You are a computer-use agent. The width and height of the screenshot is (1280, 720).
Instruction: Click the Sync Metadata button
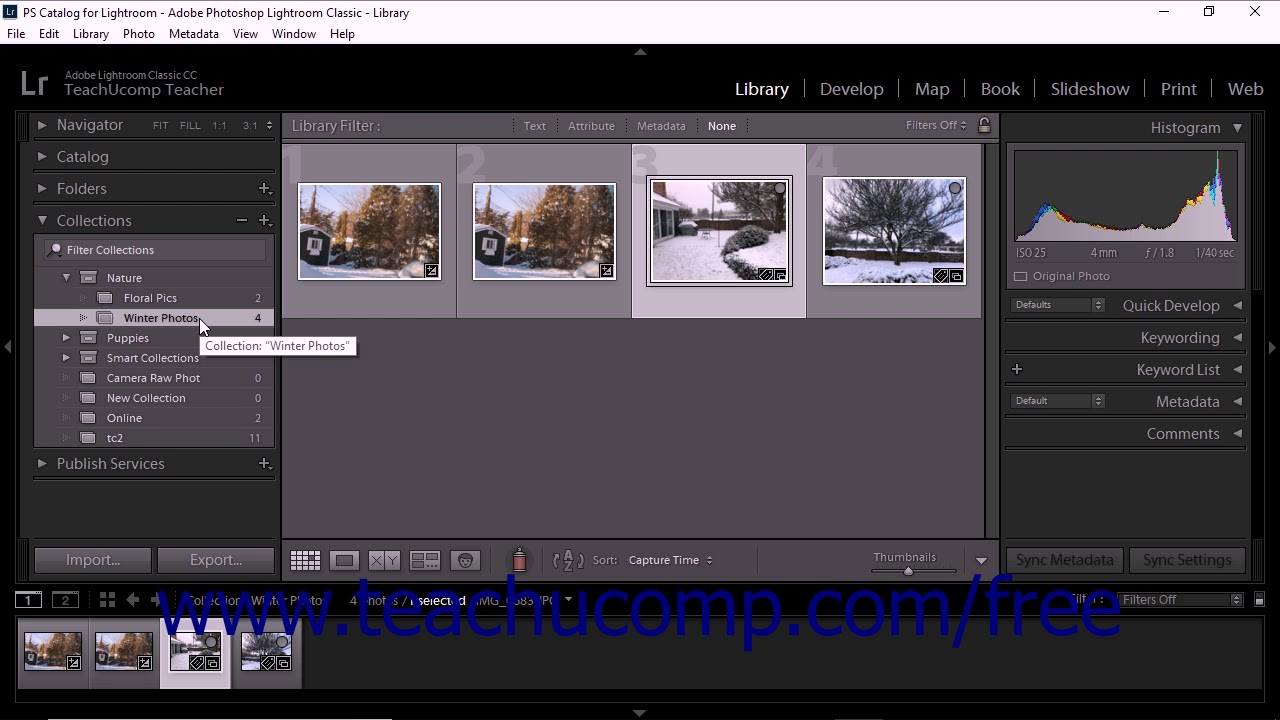pyautogui.click(x=1065, y=560)
